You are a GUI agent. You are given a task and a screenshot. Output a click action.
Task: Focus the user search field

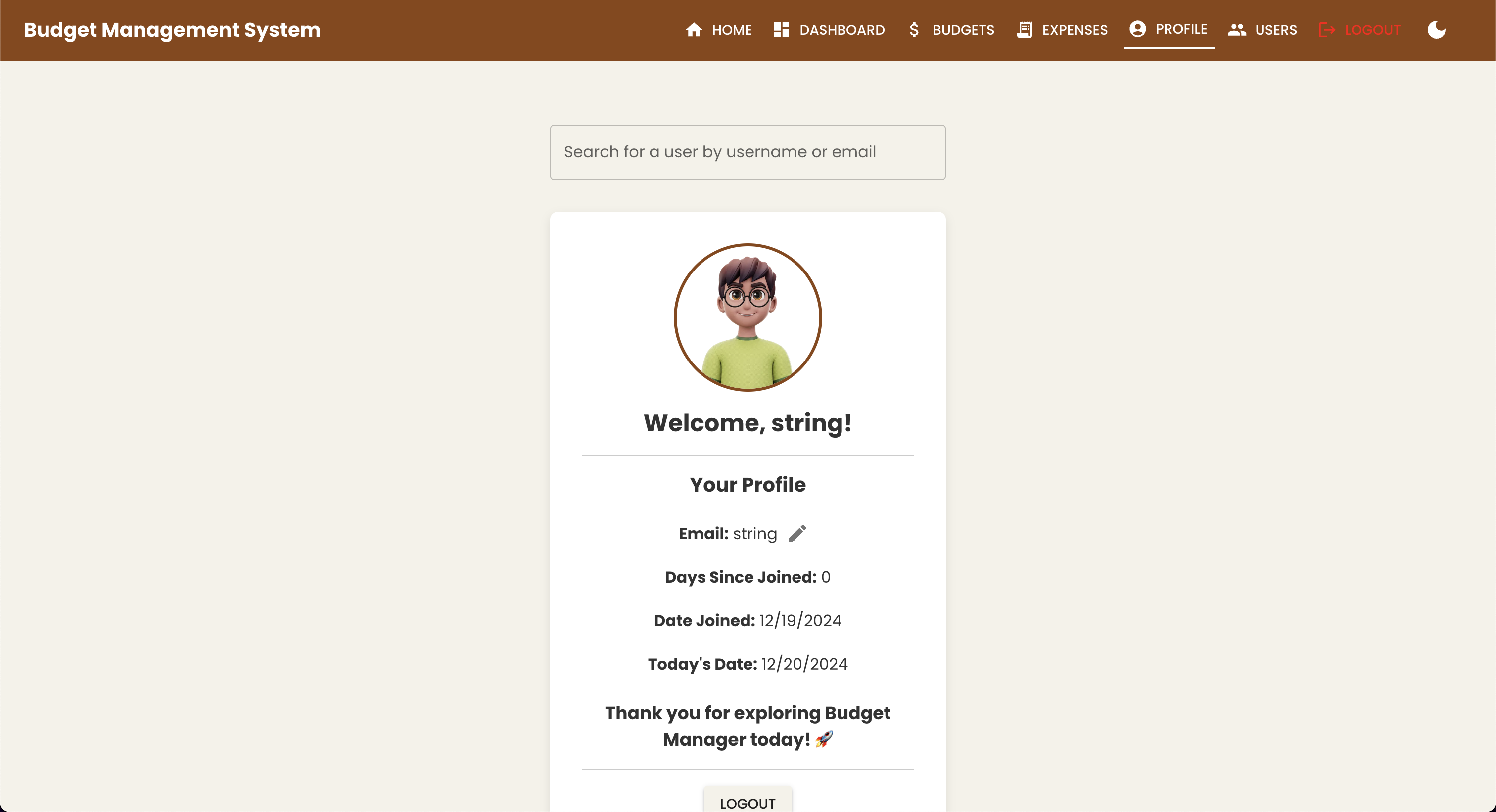tap(748, 152)
